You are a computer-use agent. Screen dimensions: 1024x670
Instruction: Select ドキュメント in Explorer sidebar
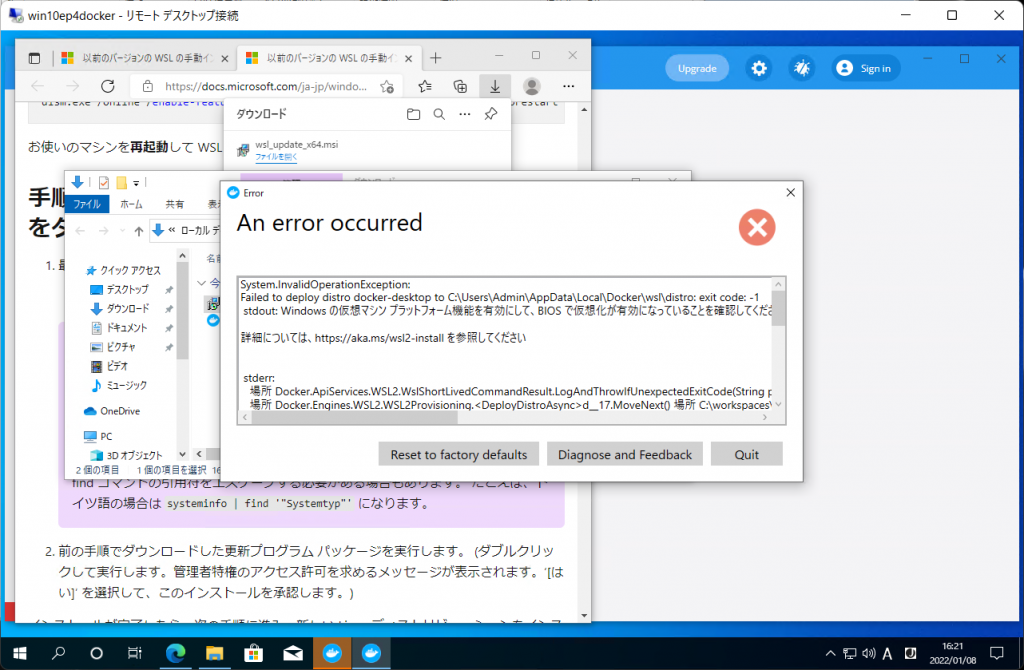(120, 328)
